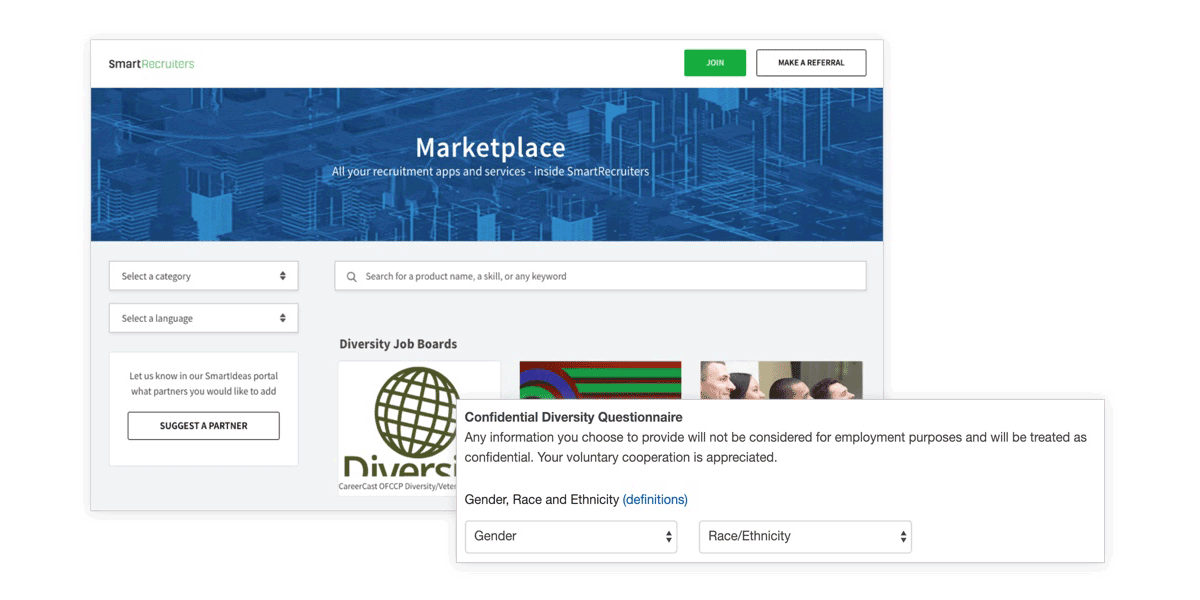Click the magnifier icon in search box
The width and height of the screenshot is (1200, 600).
tap(351, 277)
